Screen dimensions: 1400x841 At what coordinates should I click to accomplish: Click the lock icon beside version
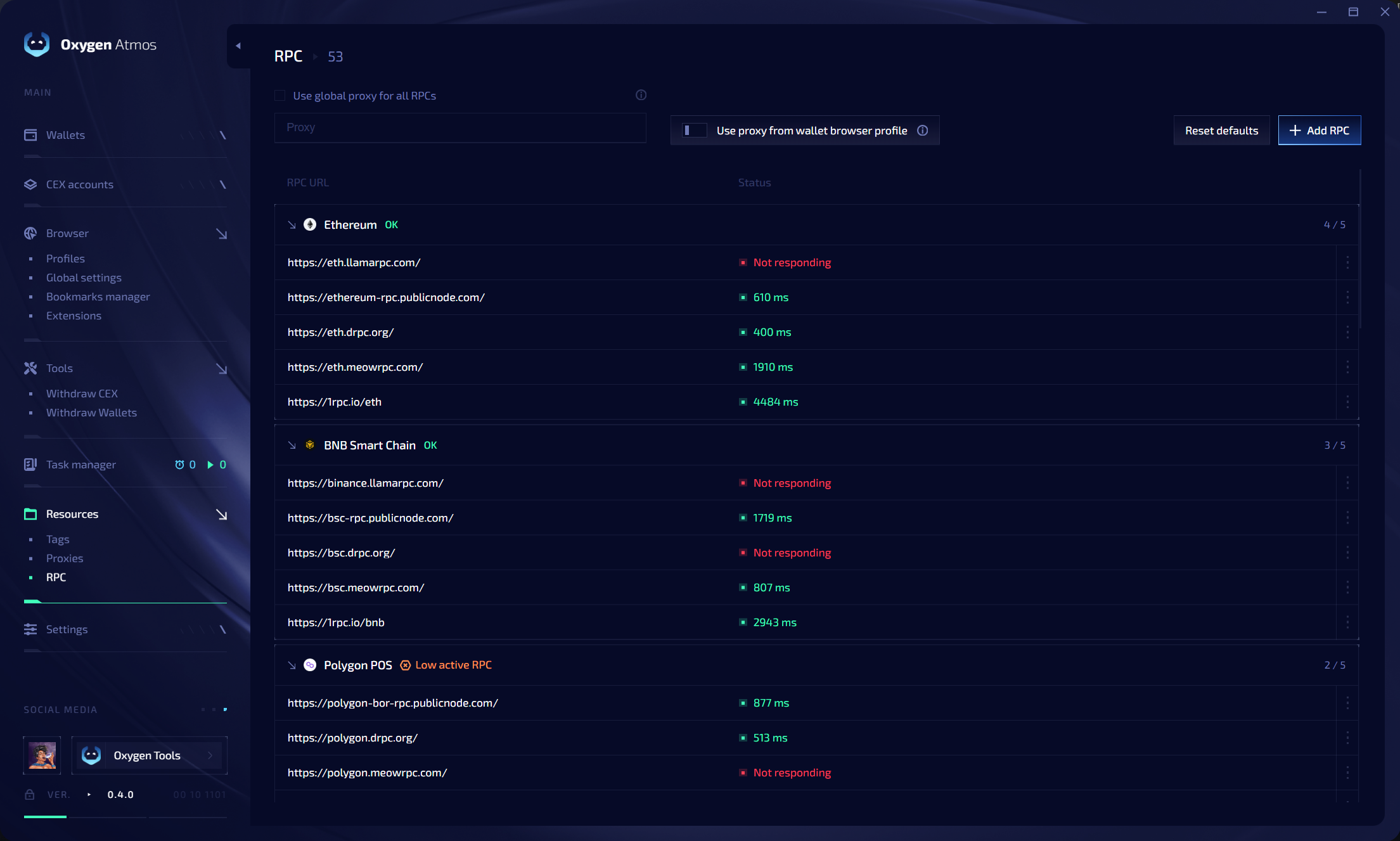[30, 795]
